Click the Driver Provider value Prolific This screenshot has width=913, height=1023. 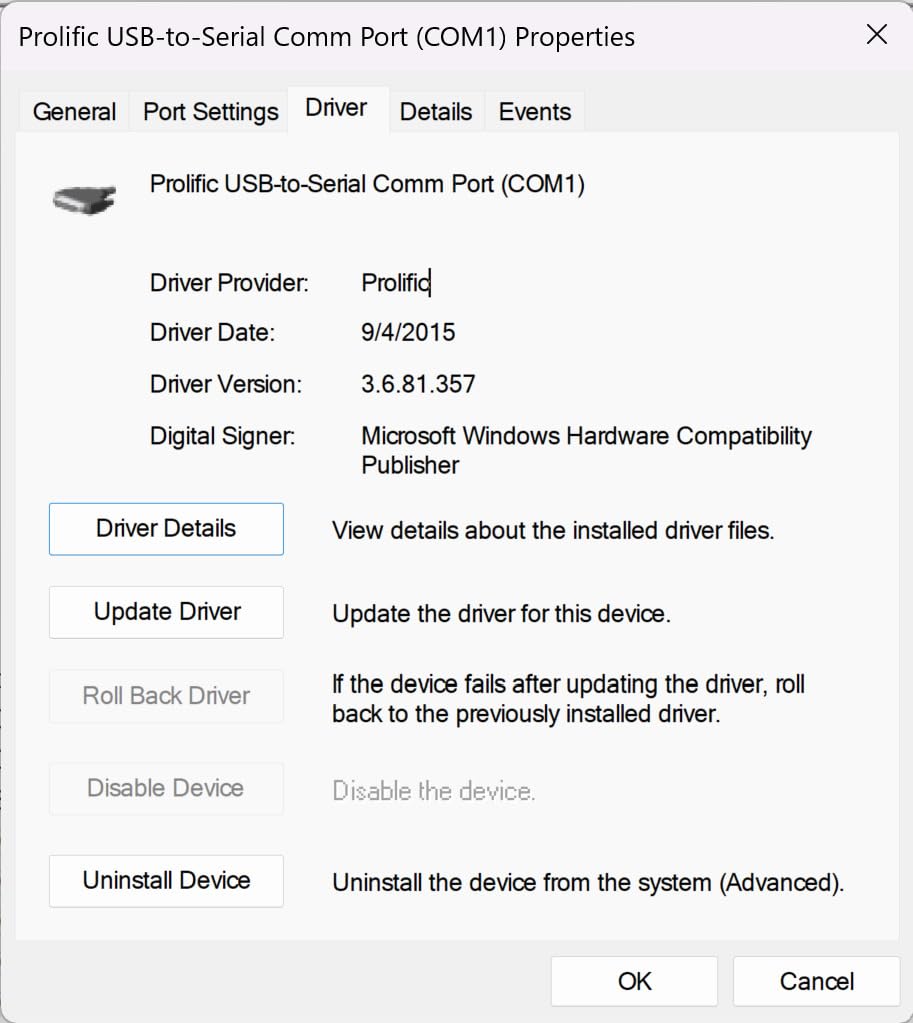pyautogui.click(x=393, y=283)
